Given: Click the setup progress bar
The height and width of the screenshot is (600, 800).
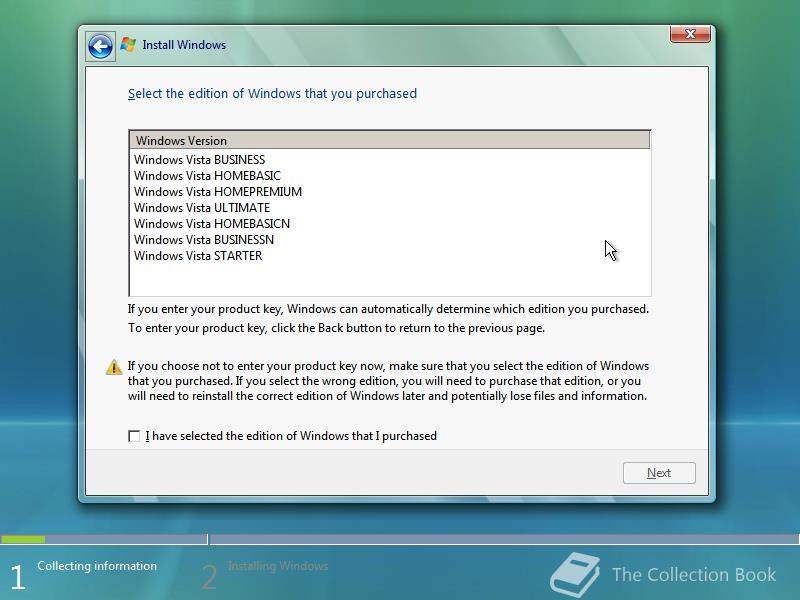Looking at the screenshot, I should (400, 539).
